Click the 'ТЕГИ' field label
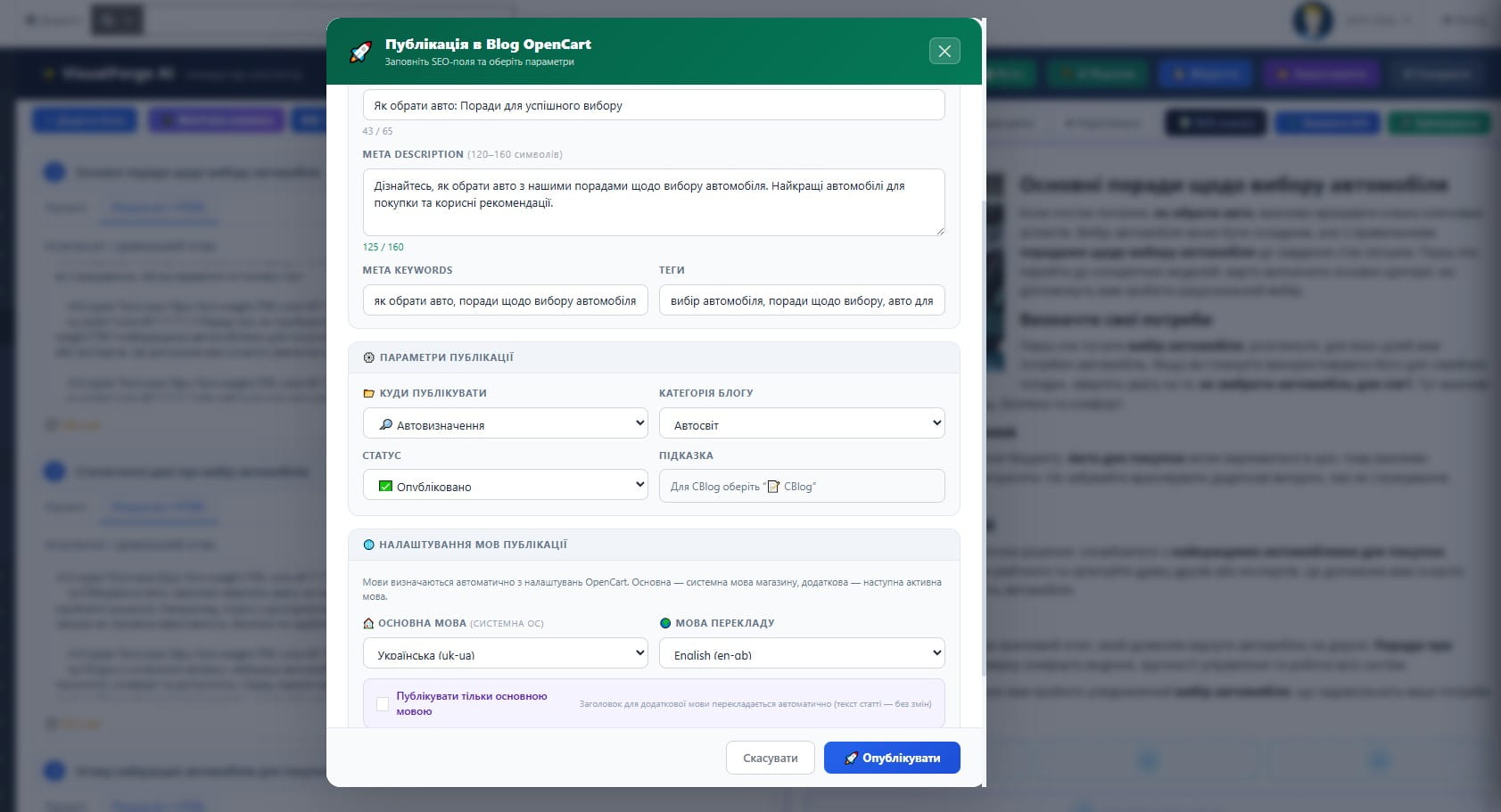The height and width of the screenshot is (812, 1501). [x=672, y=270]
